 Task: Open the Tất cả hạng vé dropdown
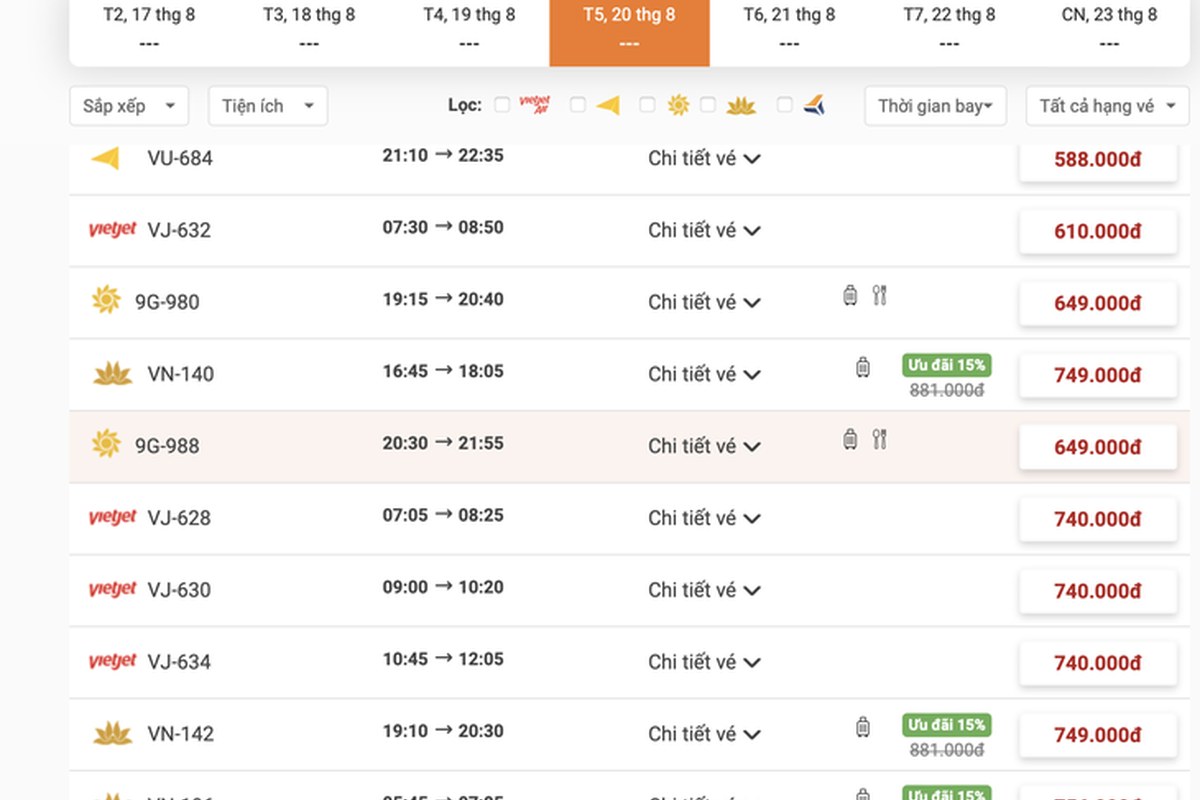1107,106
